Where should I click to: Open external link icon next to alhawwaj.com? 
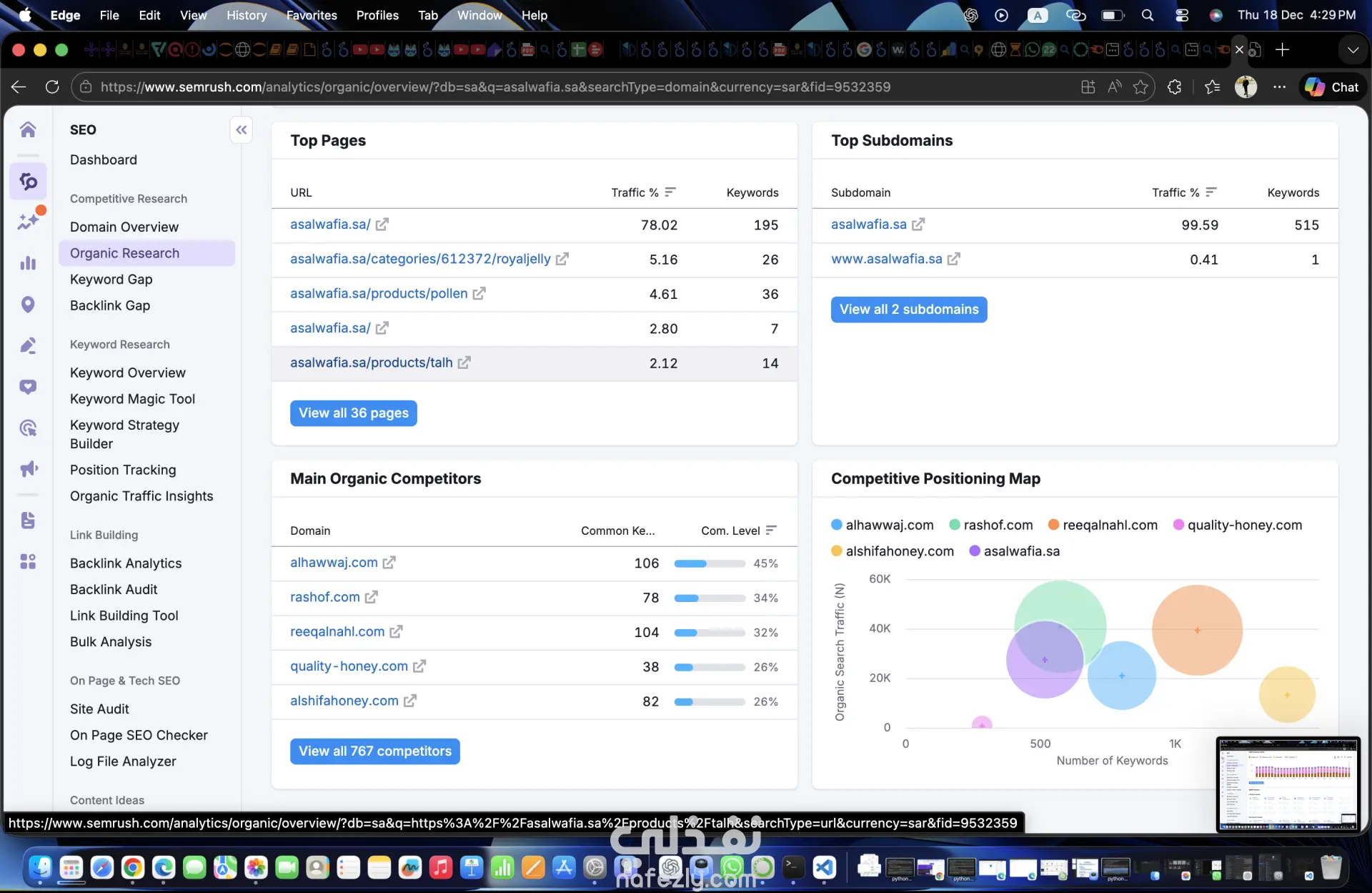point(389,563)
